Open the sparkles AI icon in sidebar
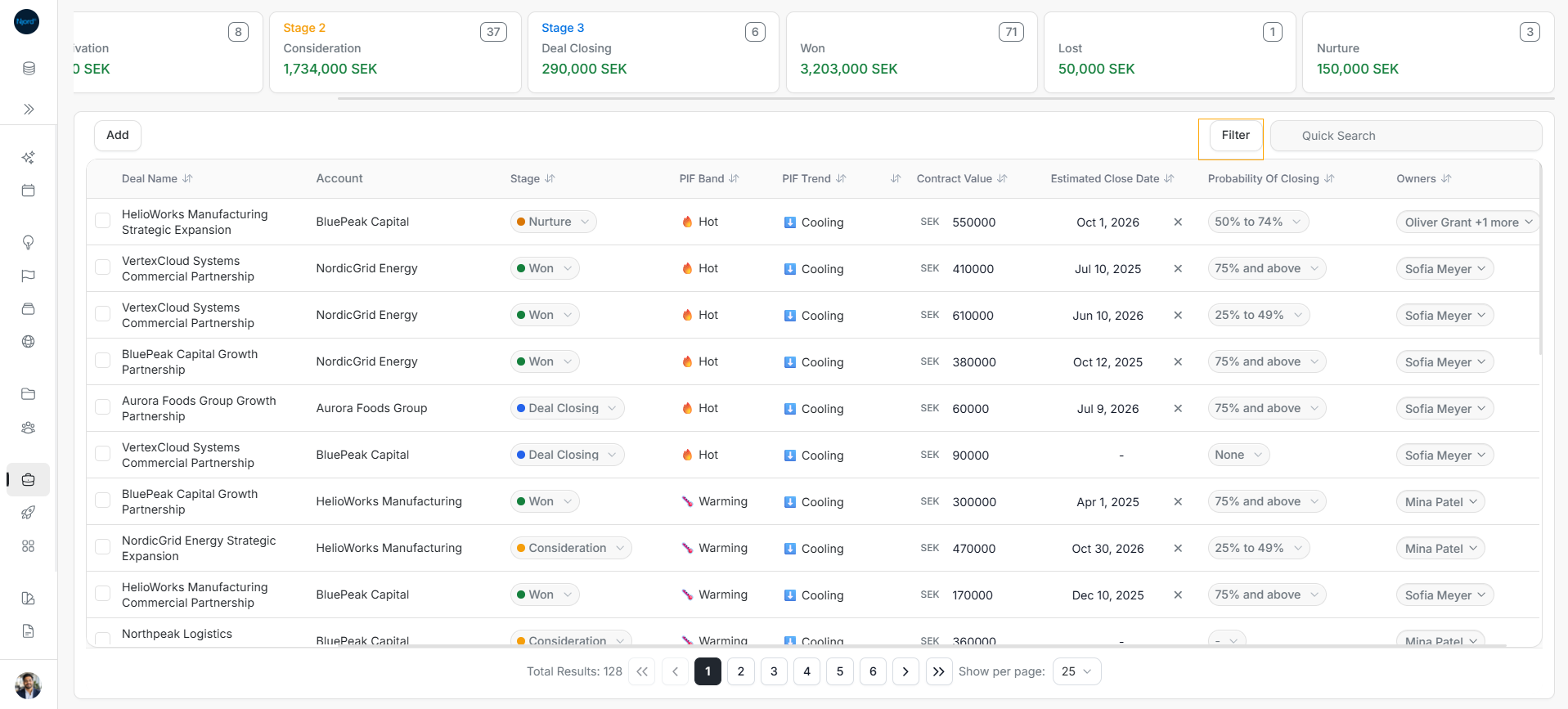The height and width of the screenshot is (709, 1568). tap(29, 157)
